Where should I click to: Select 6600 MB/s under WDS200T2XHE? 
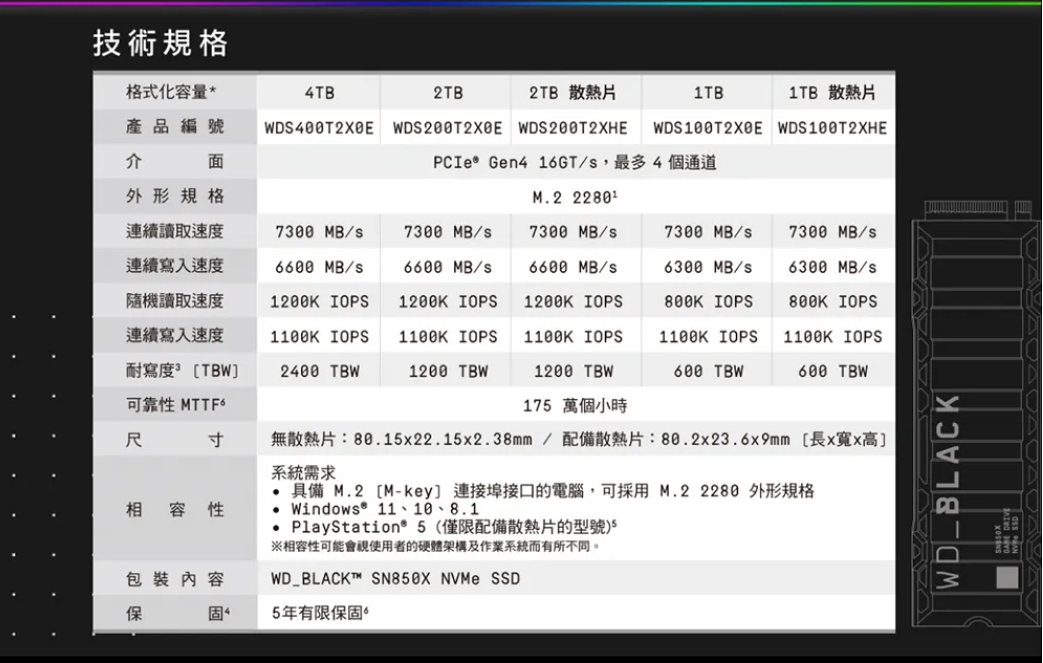(573, 267)
